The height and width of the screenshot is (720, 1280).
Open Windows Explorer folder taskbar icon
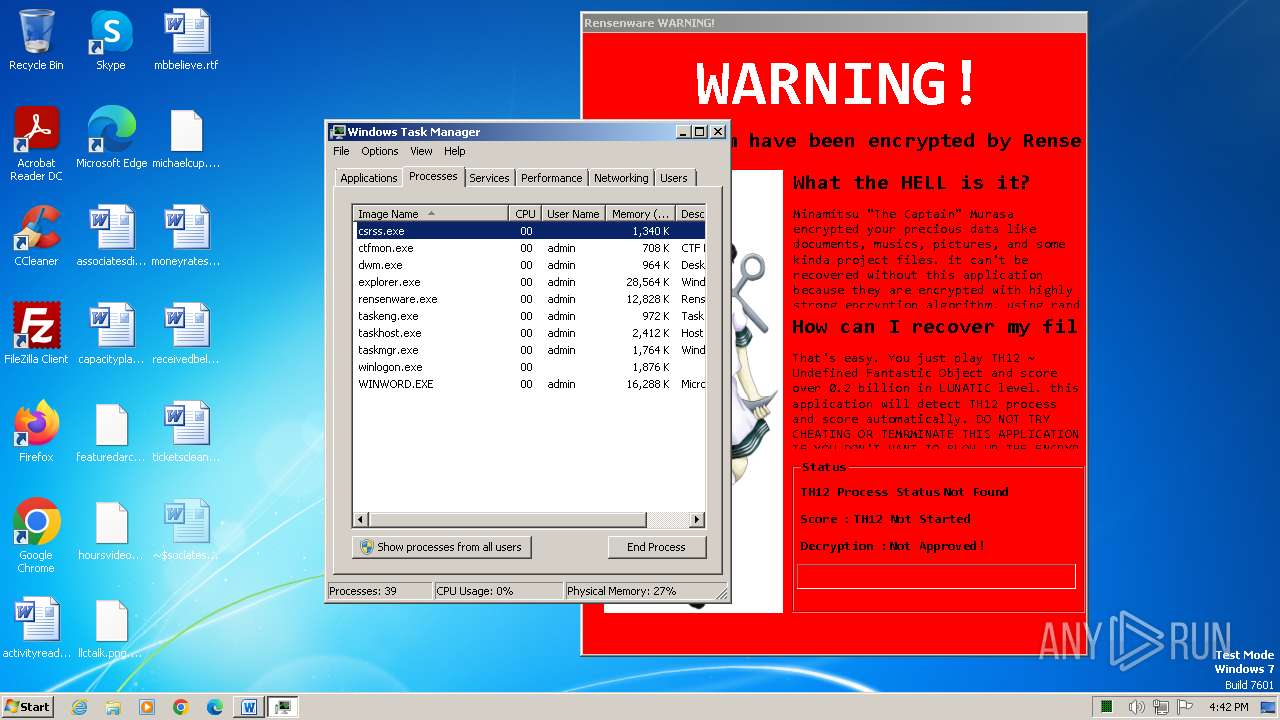113,707
